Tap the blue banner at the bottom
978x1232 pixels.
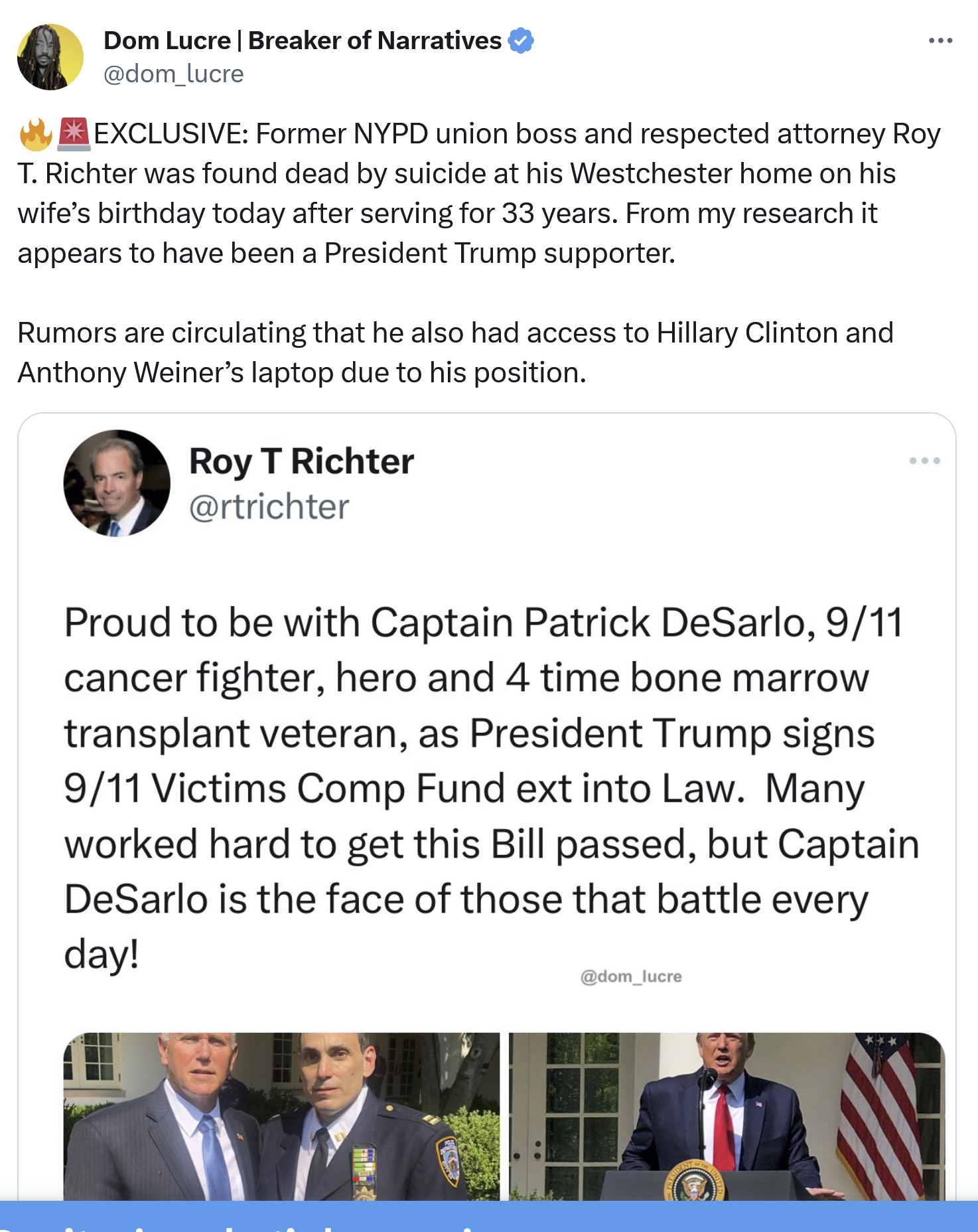point(489,1216)
